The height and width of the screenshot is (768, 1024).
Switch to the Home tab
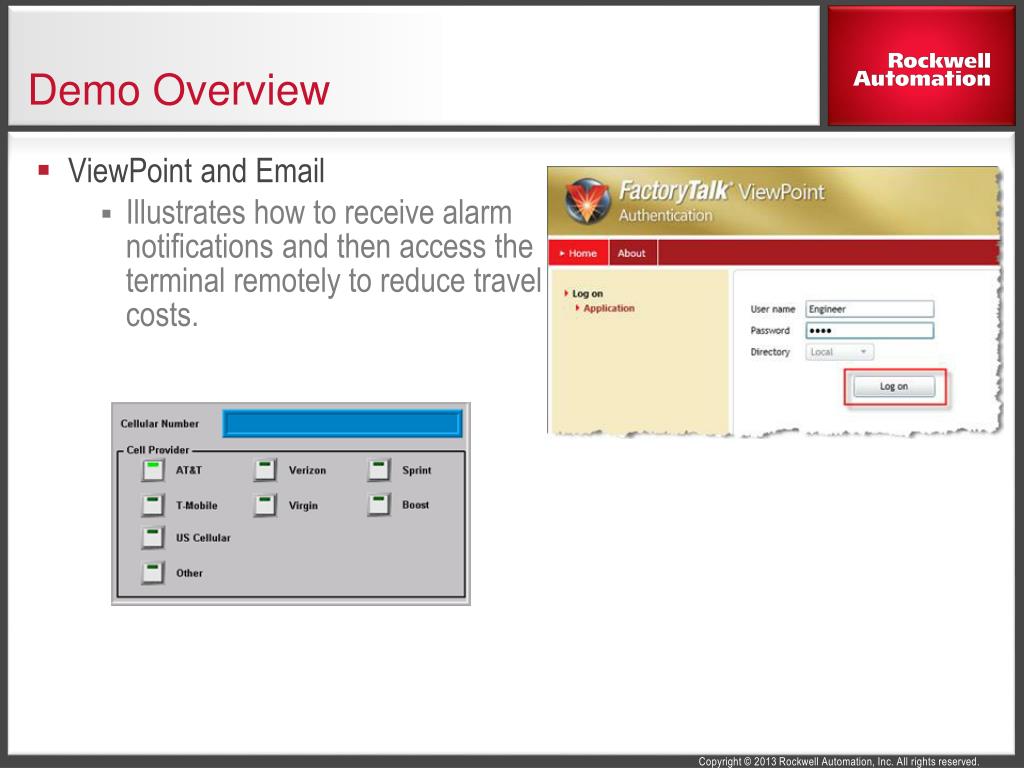[x=579, y=253]
